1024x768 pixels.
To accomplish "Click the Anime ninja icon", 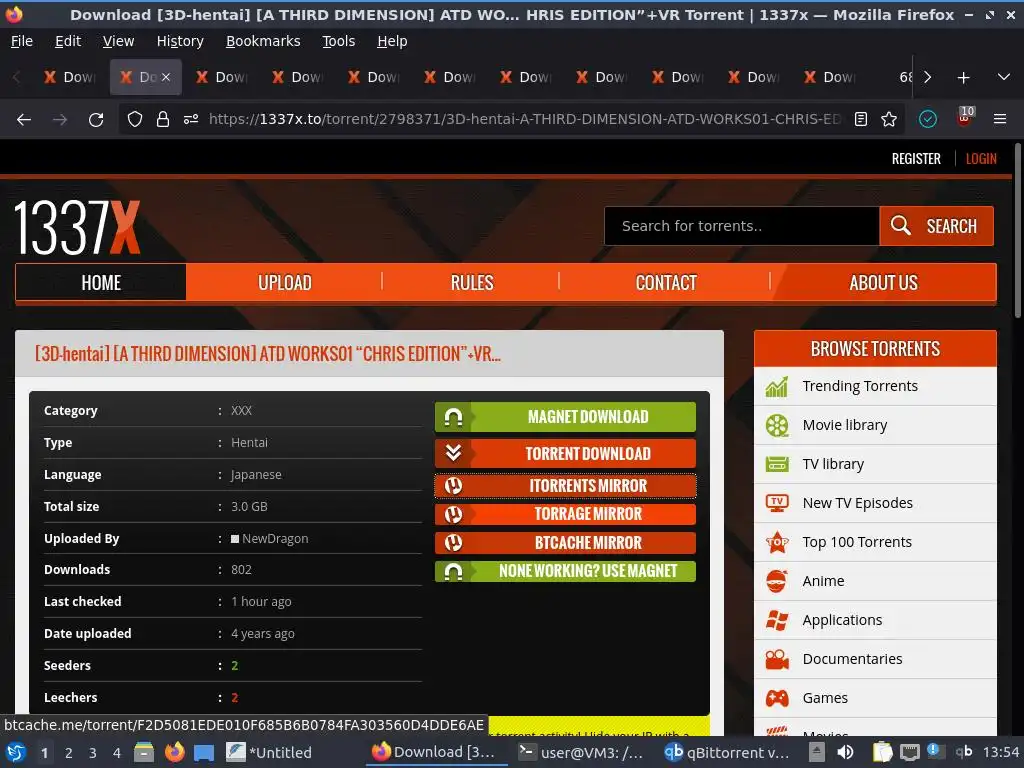I will [x=777, y=581].
